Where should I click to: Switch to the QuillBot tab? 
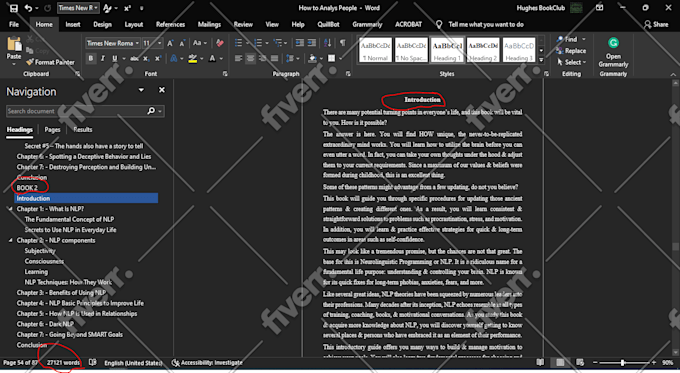(328, 25)
